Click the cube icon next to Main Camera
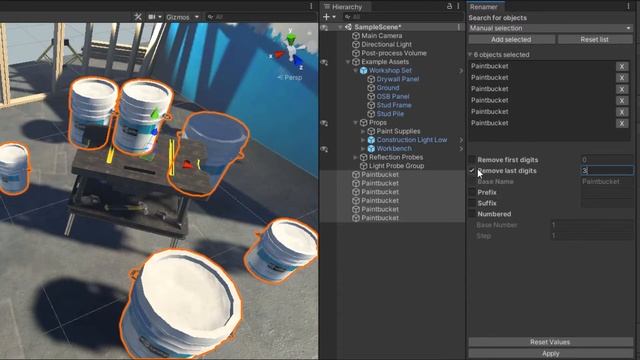 click(356, 36)
